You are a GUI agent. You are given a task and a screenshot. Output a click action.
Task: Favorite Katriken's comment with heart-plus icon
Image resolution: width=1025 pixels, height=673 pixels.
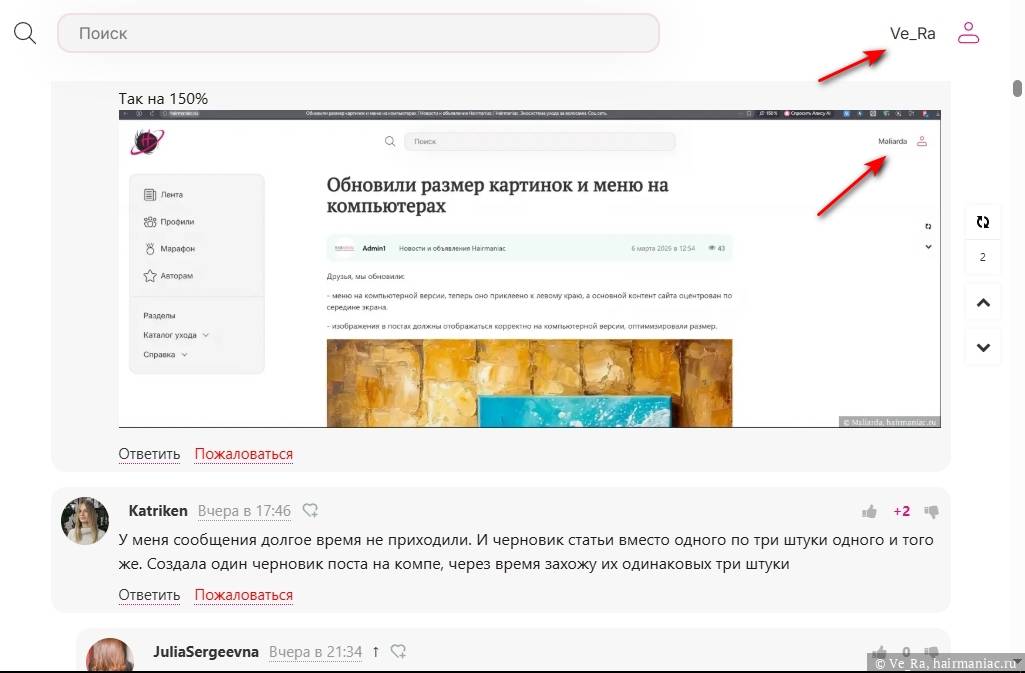pos(311,511)
